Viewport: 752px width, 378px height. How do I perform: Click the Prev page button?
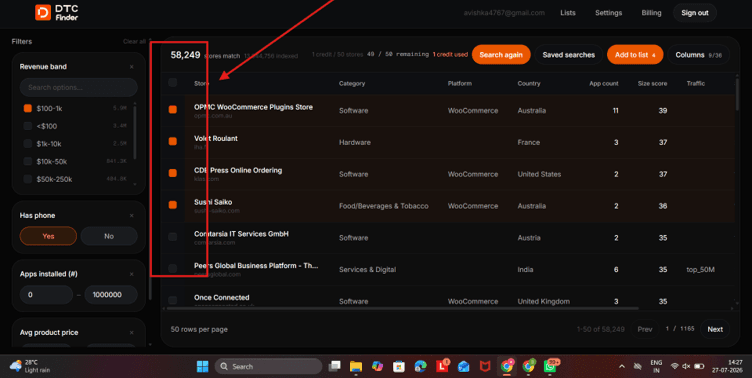pyautogui.click(x=645, y=329)
